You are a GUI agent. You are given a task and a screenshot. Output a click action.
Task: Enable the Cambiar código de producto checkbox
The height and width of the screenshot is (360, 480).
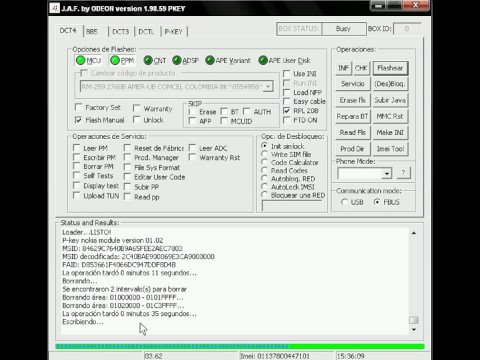[x=84, y=73]
